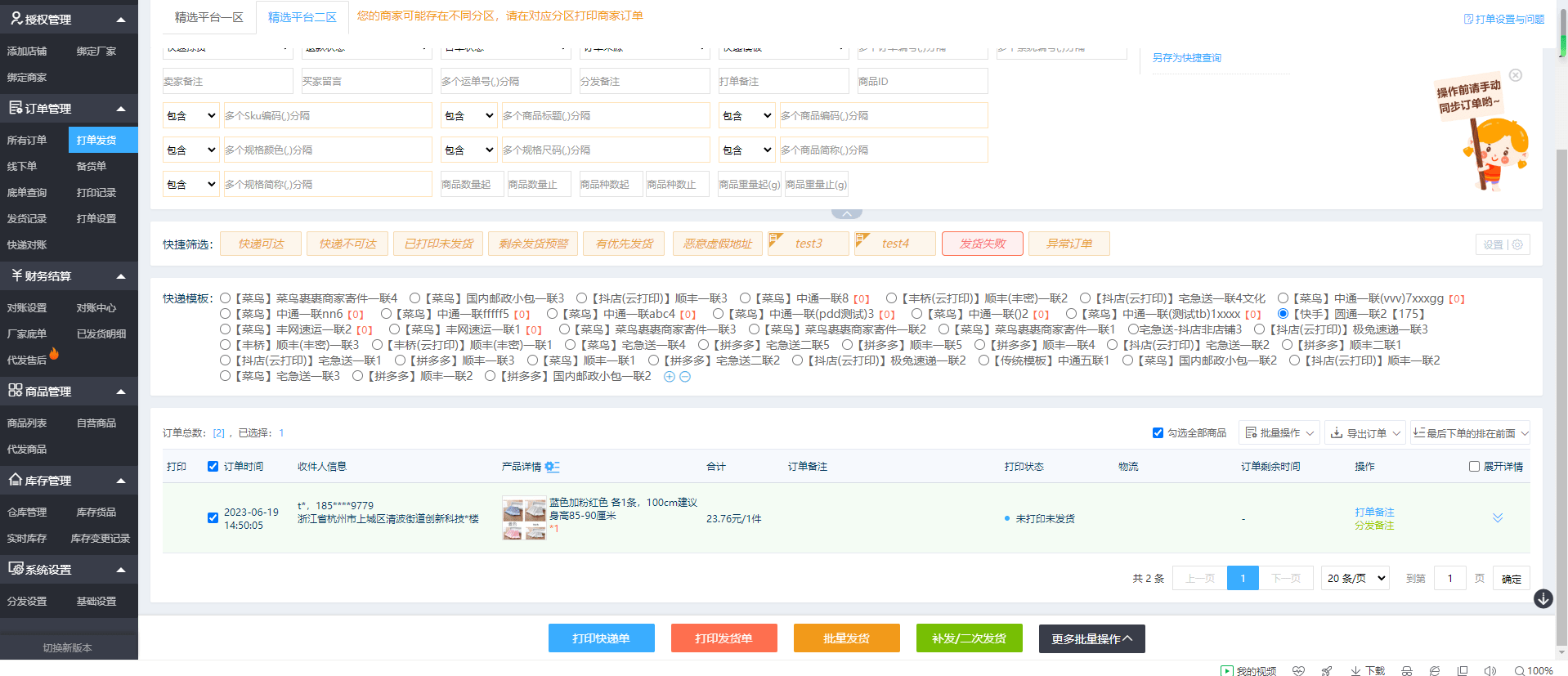Toggle 勾选全部商品 checkbox
The width and height of the screenshot is (1568, 676).
tap(1158, 433)
